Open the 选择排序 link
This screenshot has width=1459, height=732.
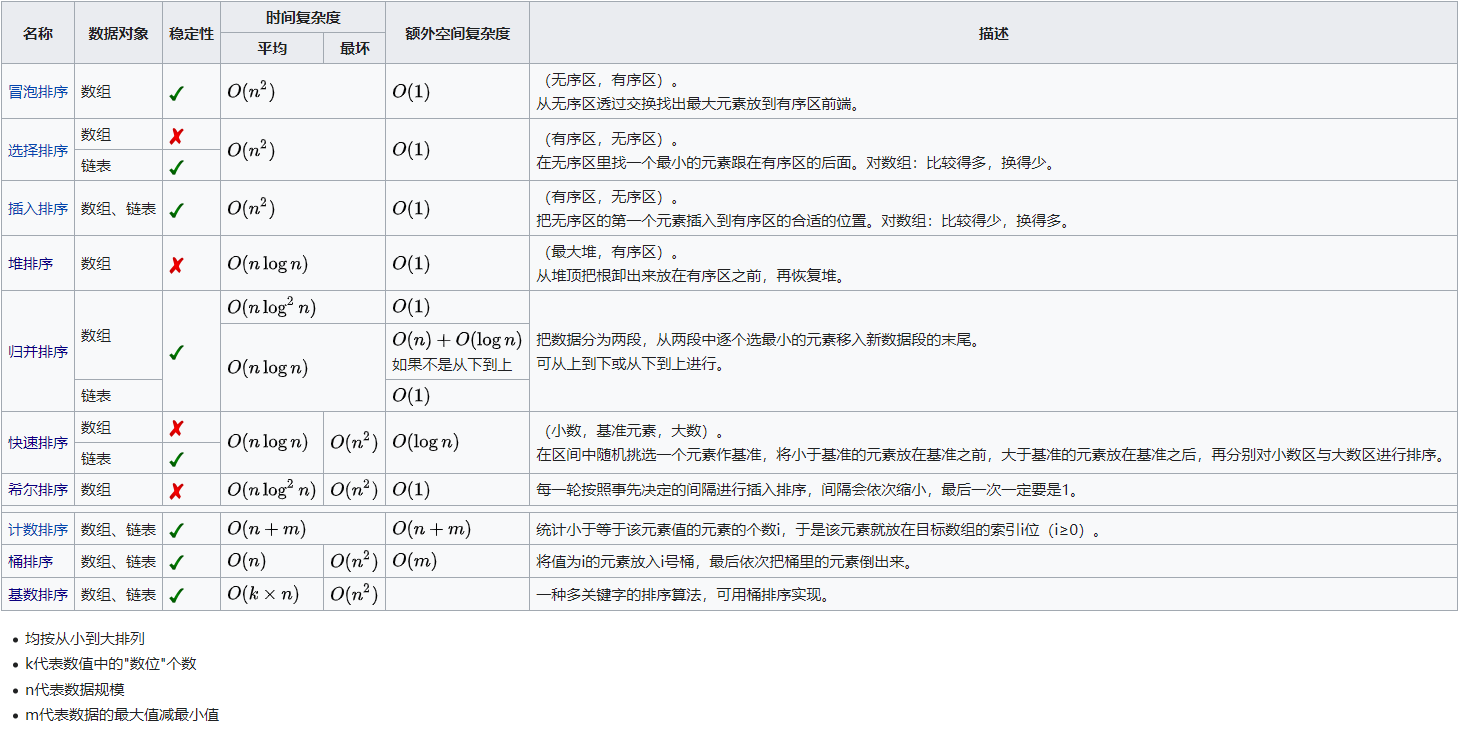(x=38, y=151)
